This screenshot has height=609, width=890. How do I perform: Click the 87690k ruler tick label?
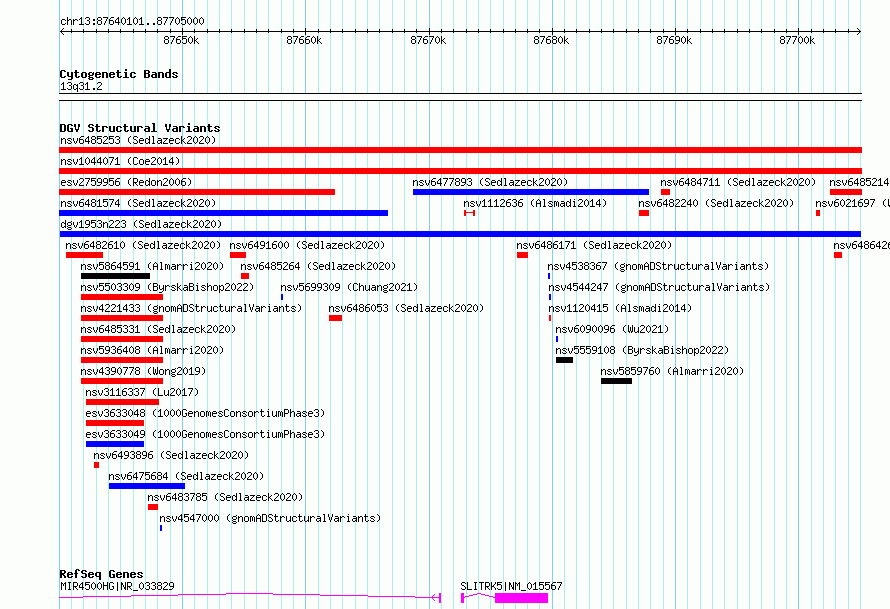674,40
